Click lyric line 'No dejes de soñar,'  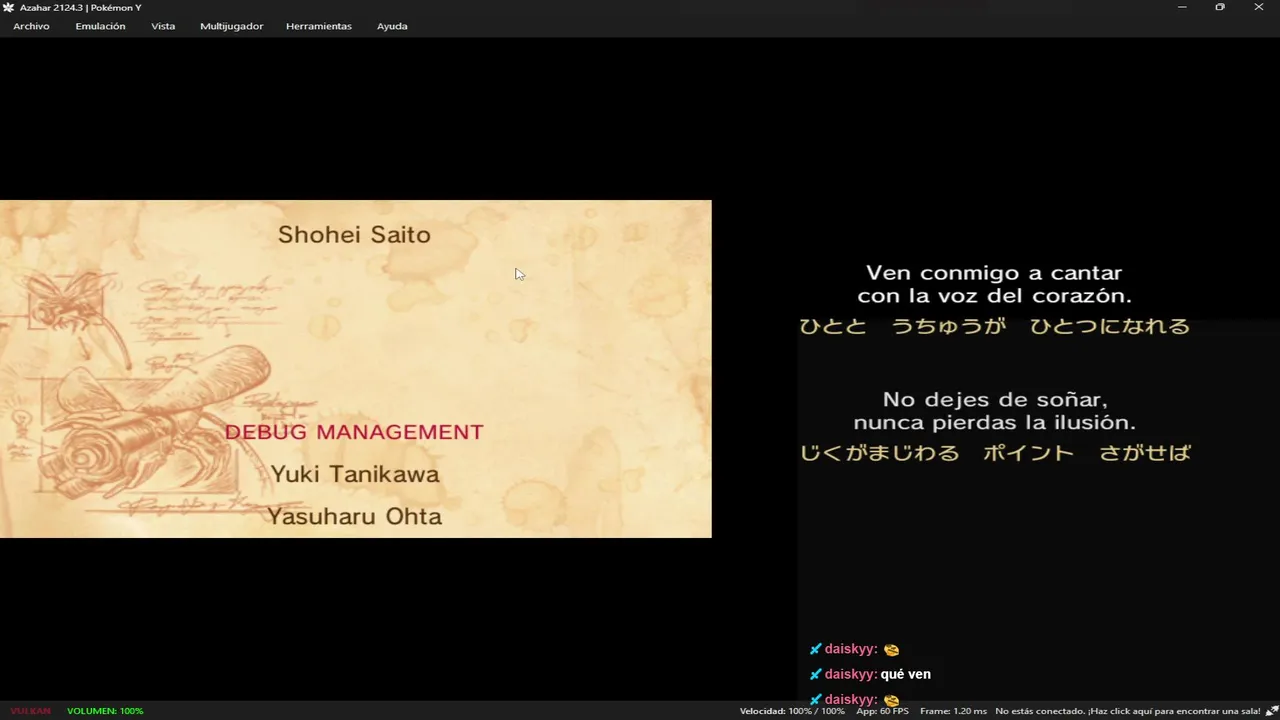click(994, 399)
